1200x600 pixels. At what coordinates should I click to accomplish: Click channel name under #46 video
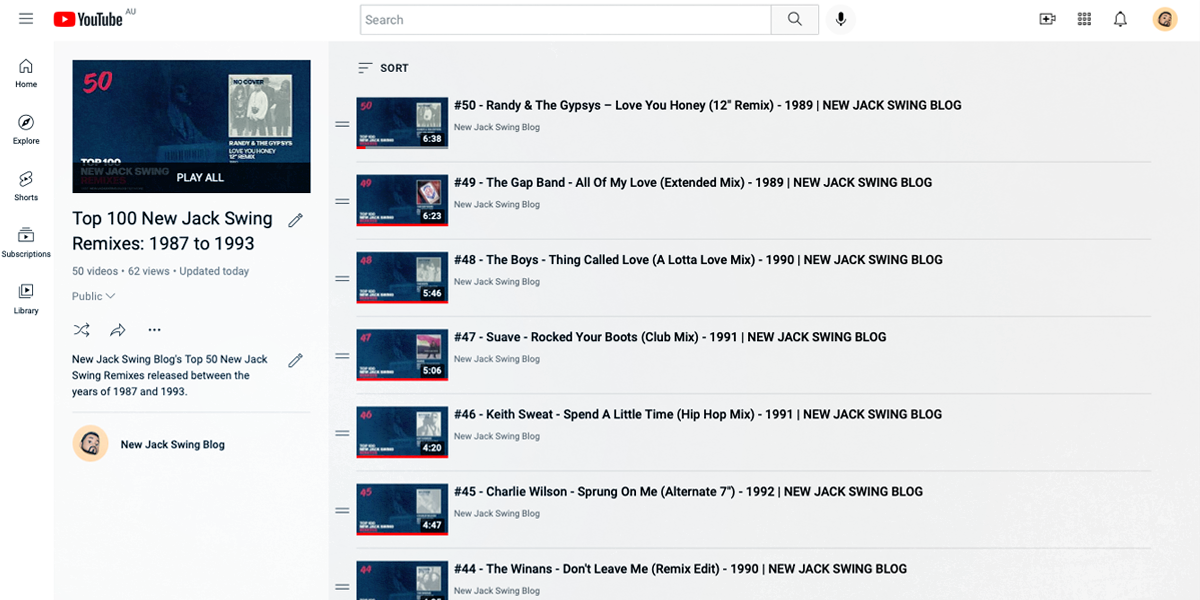coord(496,436)
